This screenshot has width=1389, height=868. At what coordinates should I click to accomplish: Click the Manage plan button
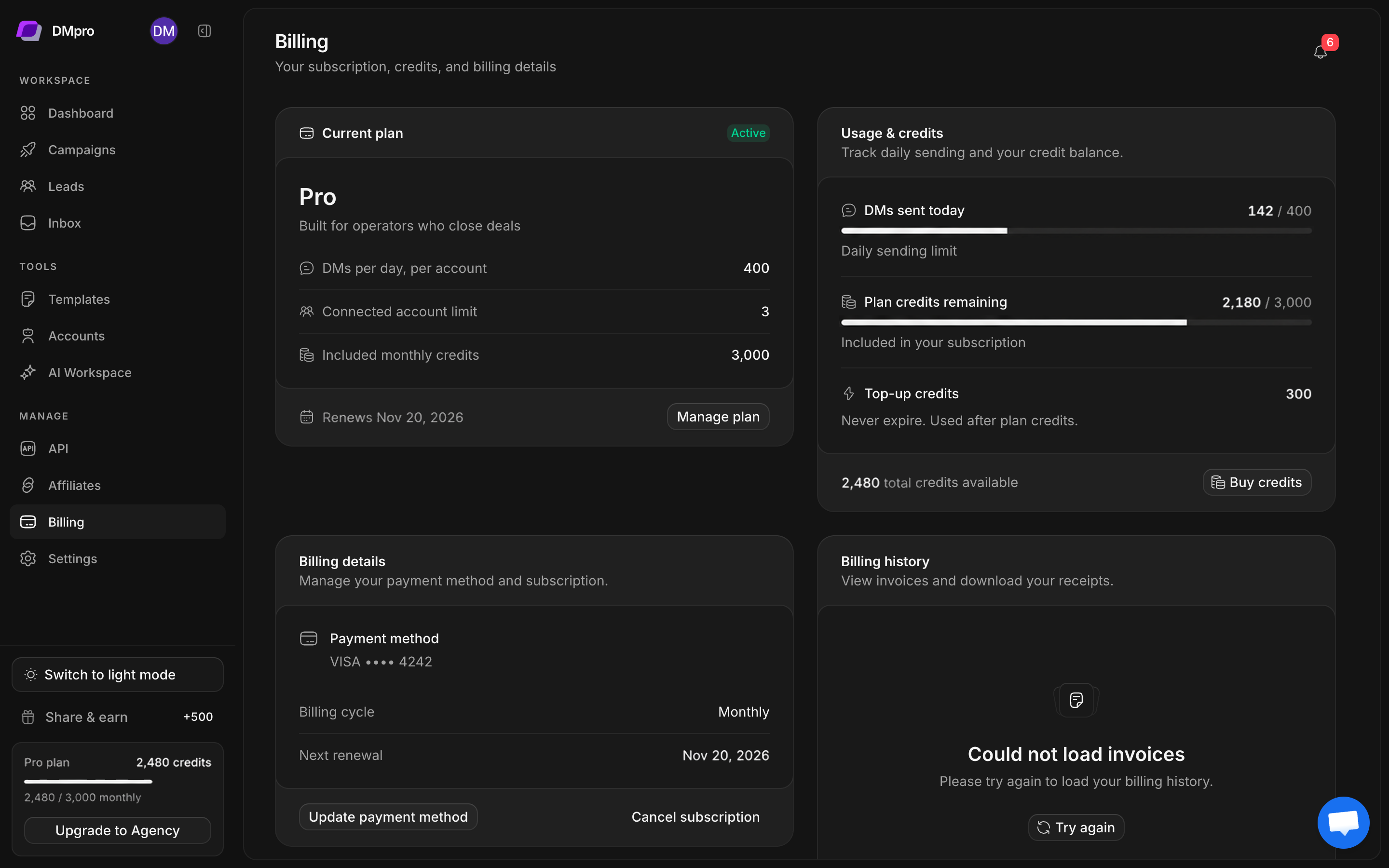click(718, 417)
